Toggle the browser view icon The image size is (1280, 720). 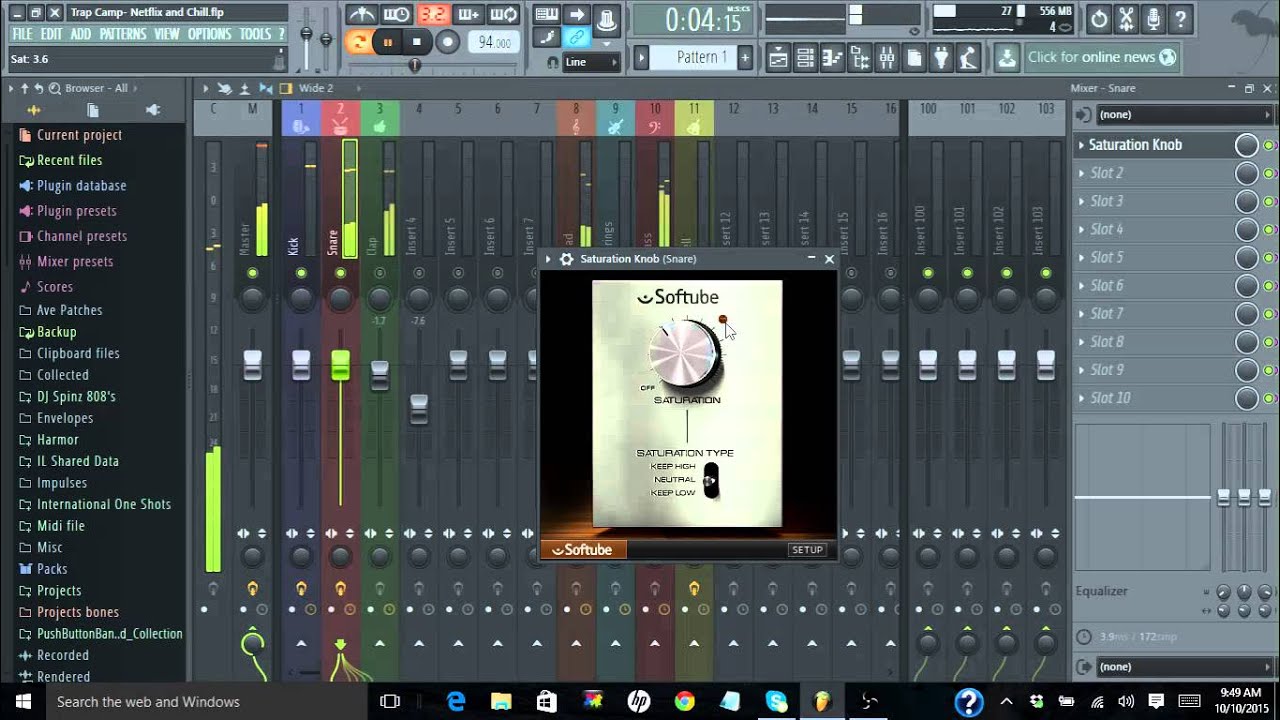859,58
